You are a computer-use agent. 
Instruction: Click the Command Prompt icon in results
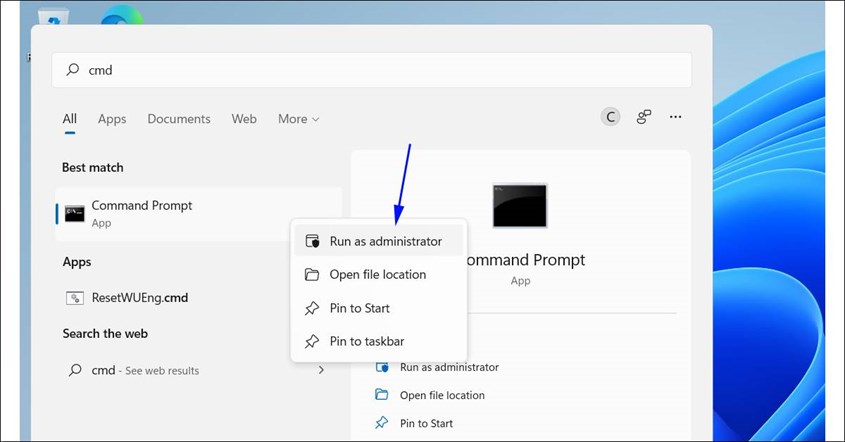coord(74,214)
